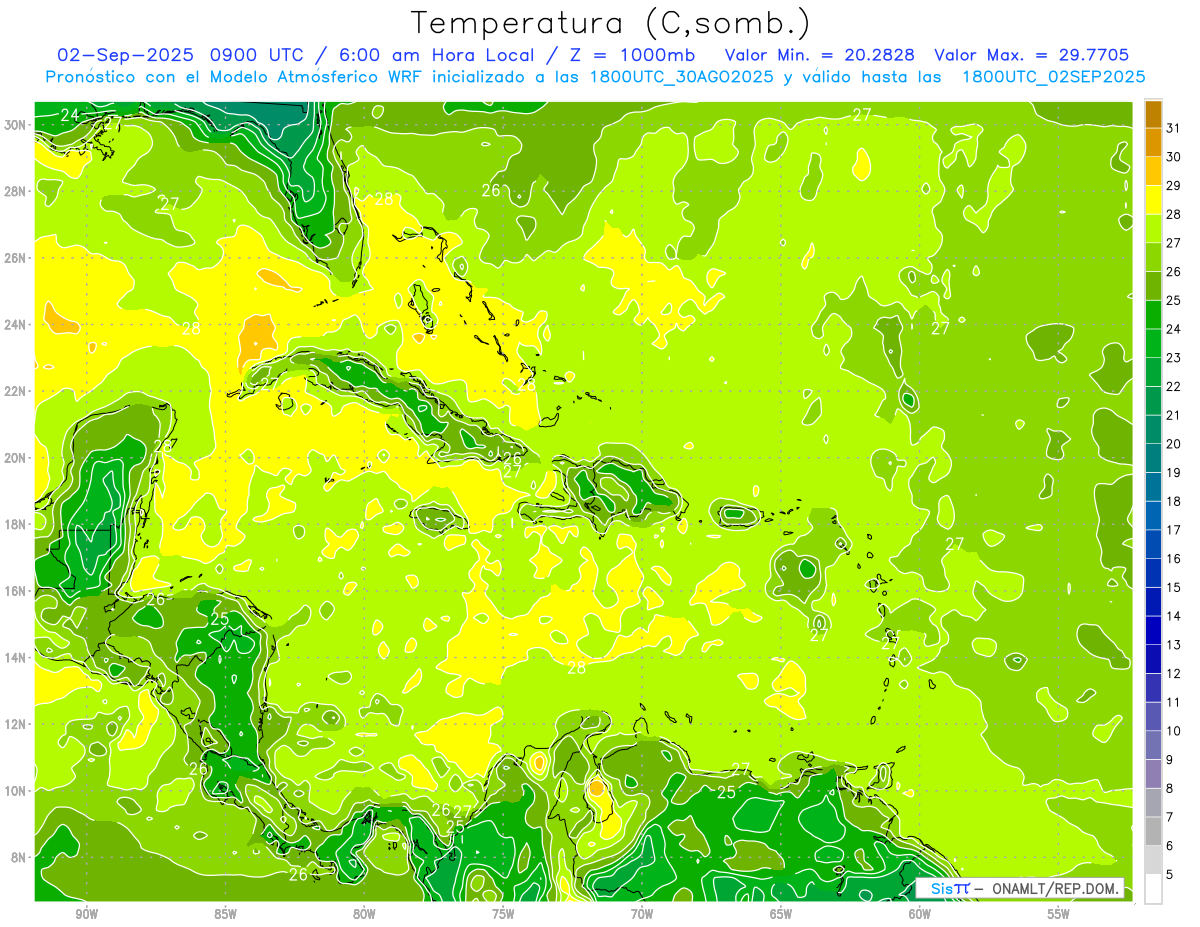Click the '60W' longitude axis label
Screen dimensions: 1200x927
(919, 914)
